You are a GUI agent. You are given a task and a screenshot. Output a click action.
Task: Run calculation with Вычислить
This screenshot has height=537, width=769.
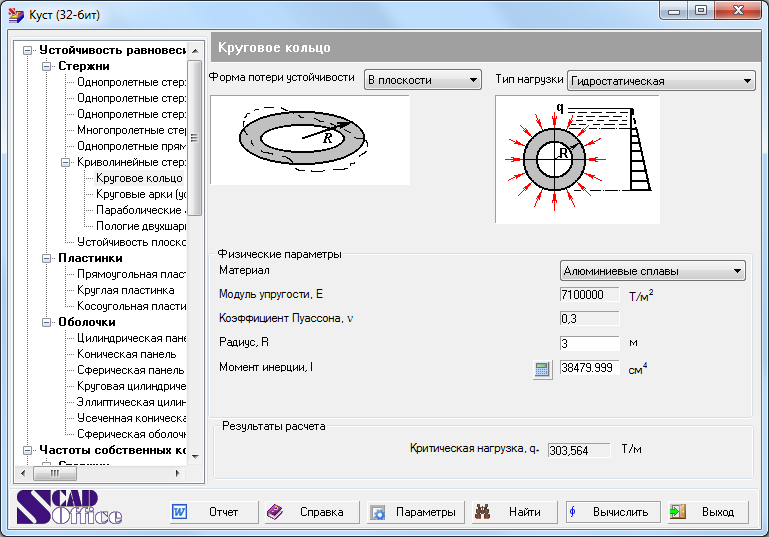tap(612, 512)
